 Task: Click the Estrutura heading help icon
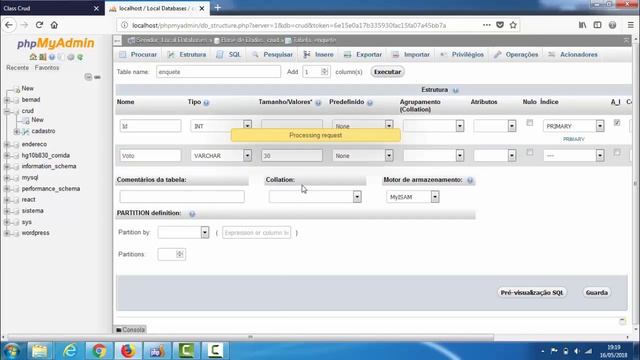pyautogui.click(x=456, y=90)
